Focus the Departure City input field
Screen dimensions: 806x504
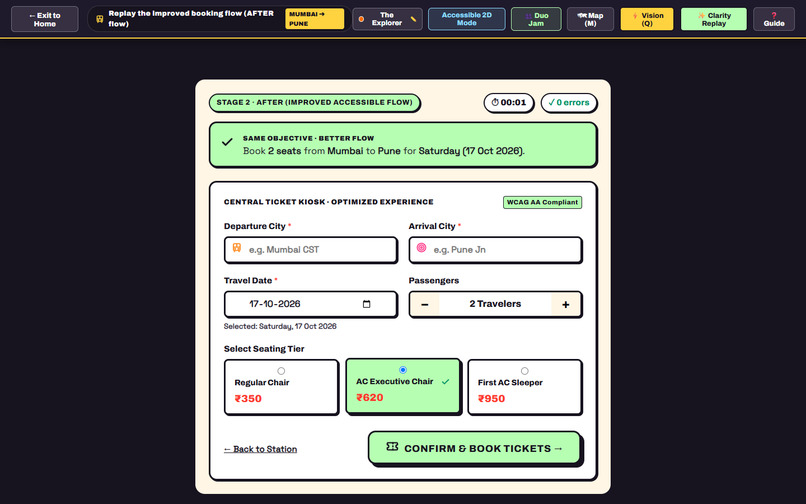coord(310,249)
